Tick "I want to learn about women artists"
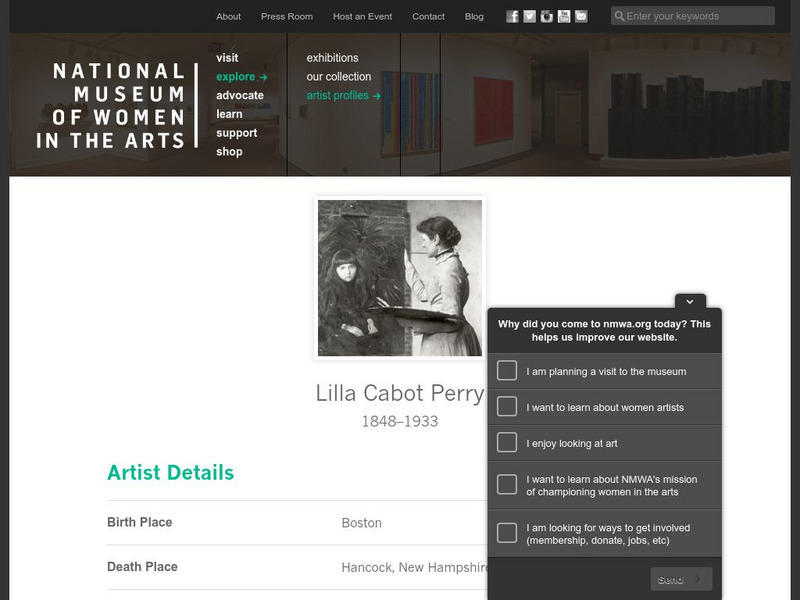 tap(507, 407)
